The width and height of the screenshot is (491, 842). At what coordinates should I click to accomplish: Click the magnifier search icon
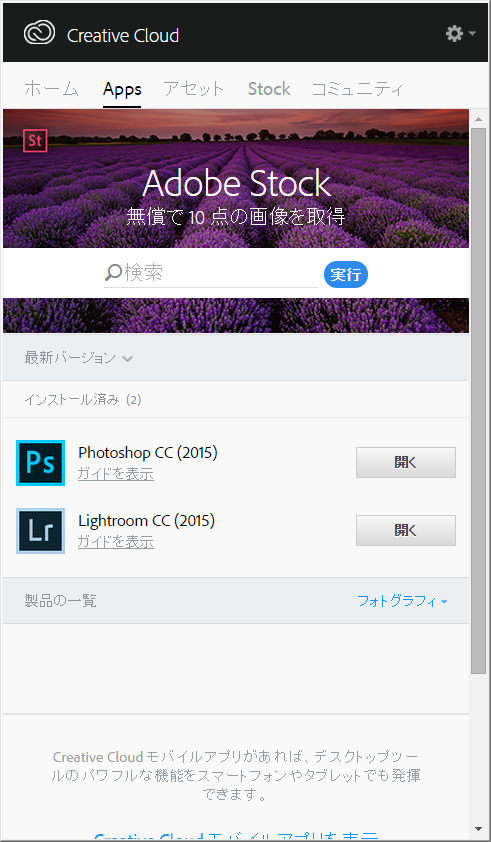[113, 273]
